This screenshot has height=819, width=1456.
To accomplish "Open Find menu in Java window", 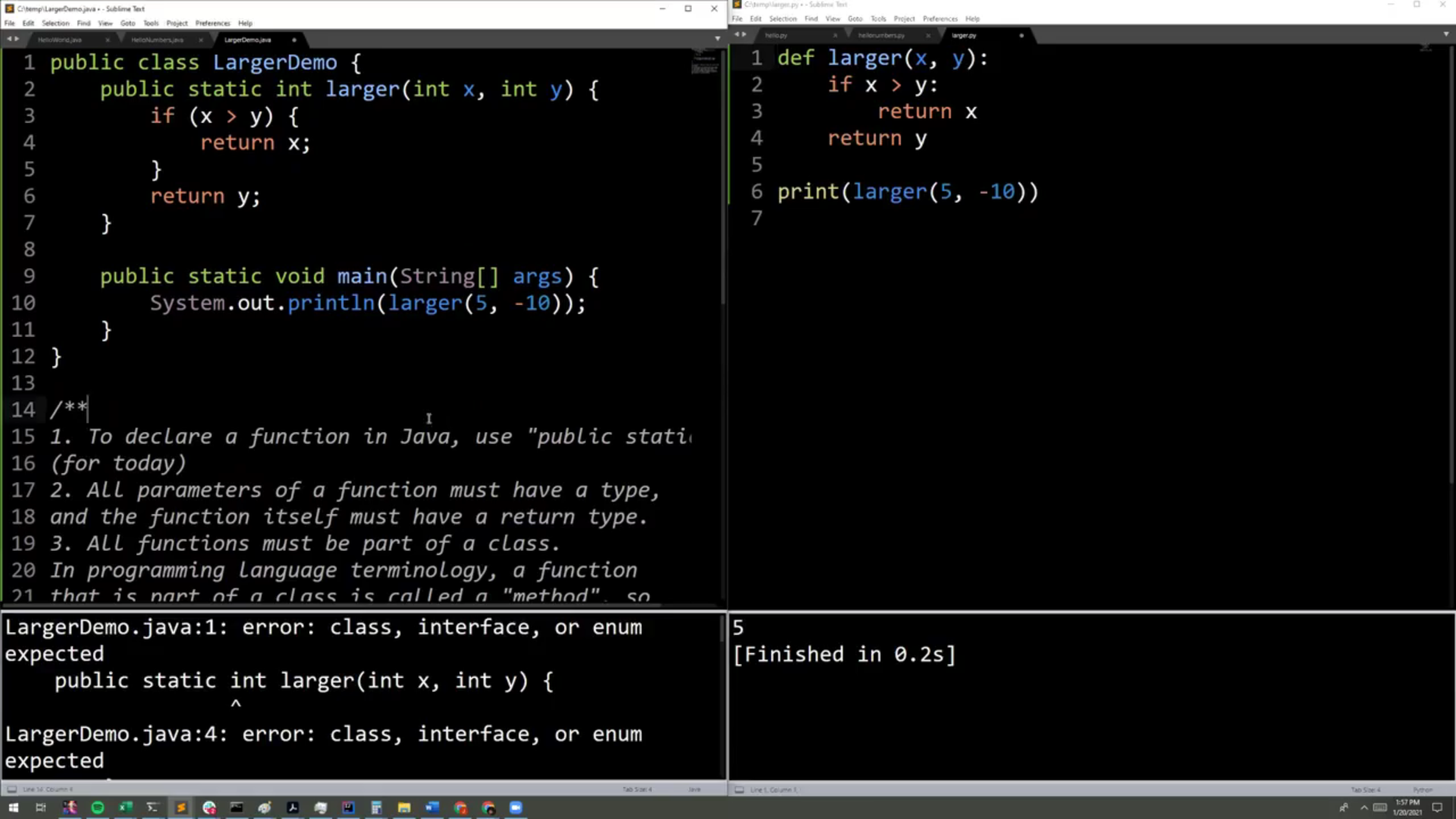I will [83, 23].
